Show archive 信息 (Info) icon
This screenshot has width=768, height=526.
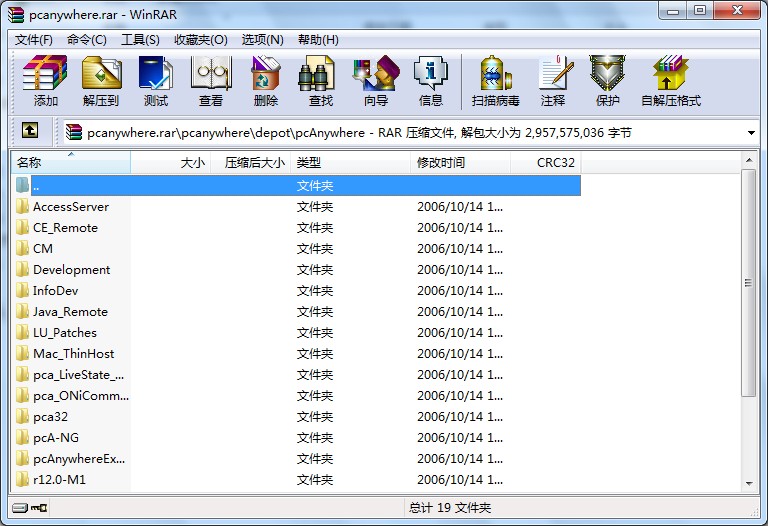tap(431, 73)
